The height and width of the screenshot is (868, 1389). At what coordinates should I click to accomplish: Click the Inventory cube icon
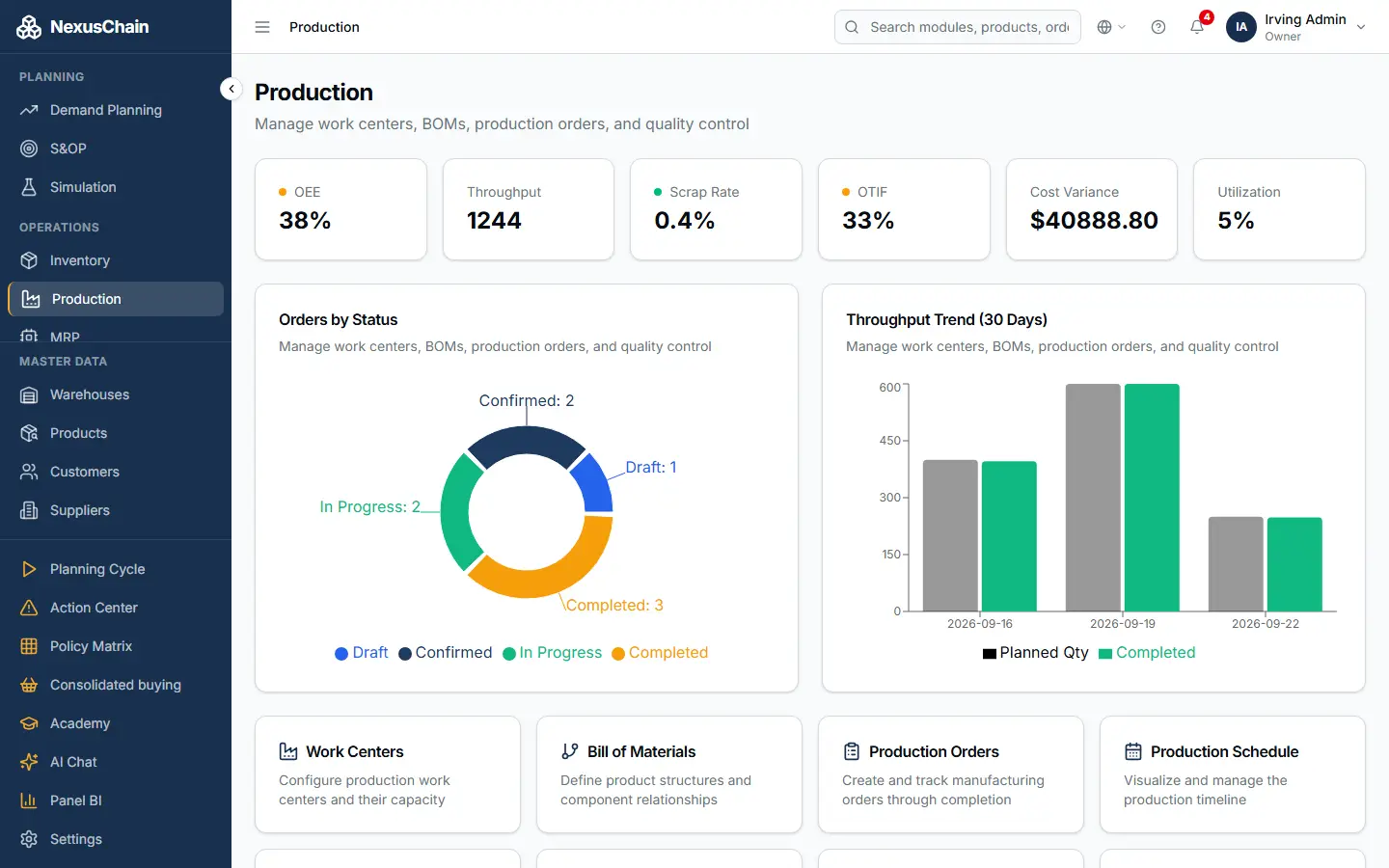click(29, 260)
